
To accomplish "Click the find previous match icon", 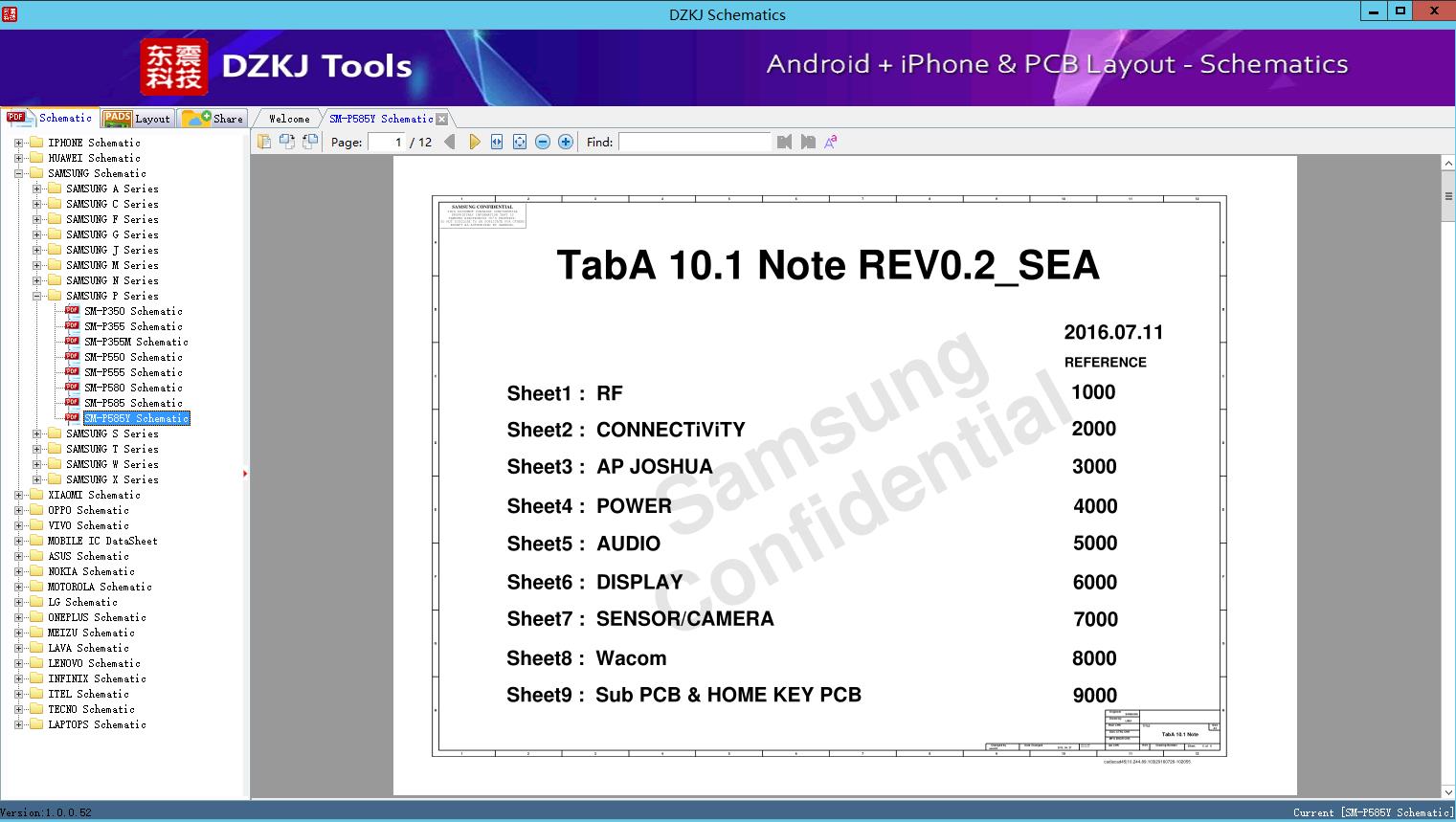I will pyautogui.click(x=785, y=142).
